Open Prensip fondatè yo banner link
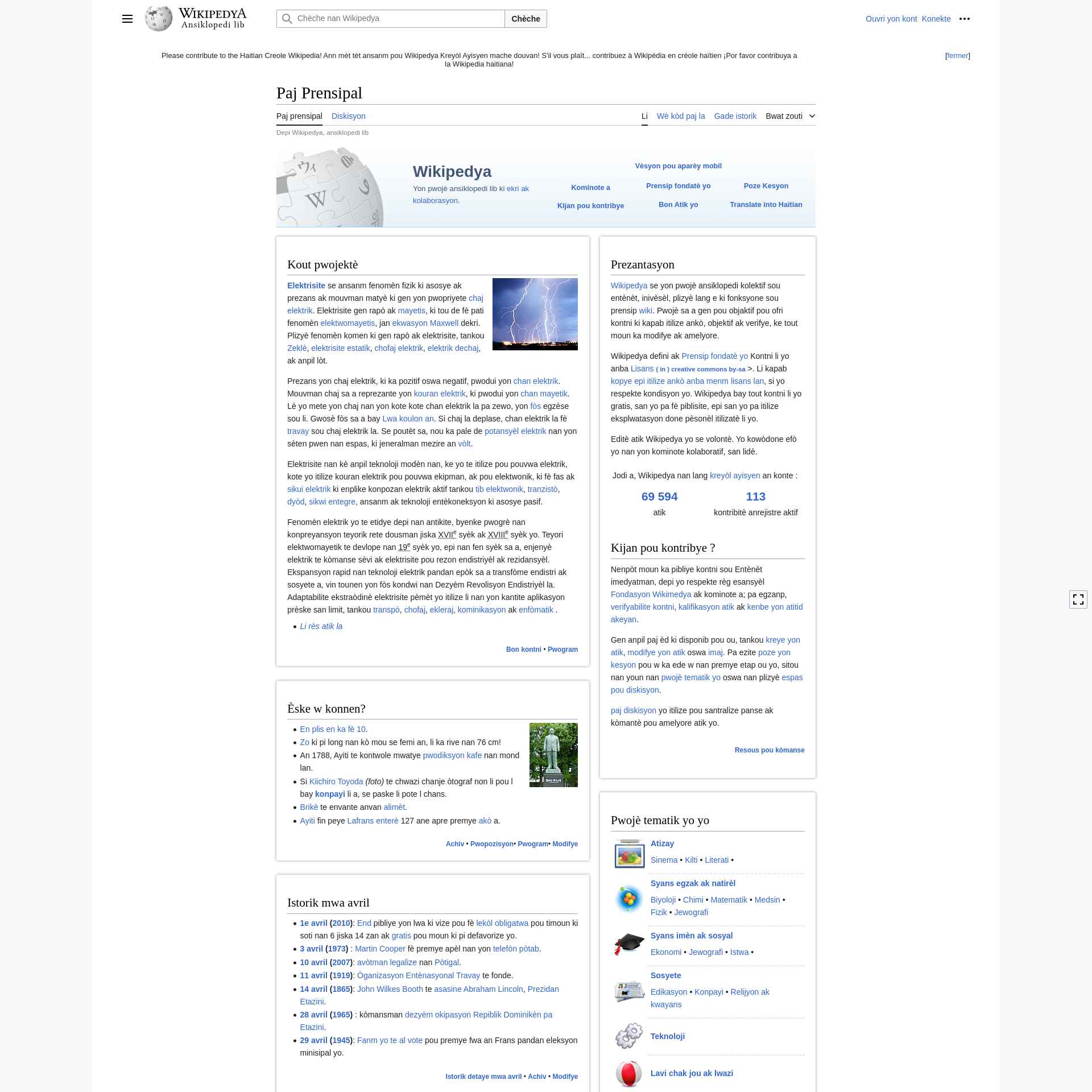Viewport: 1092px width, 1092px height. point(678,186)
